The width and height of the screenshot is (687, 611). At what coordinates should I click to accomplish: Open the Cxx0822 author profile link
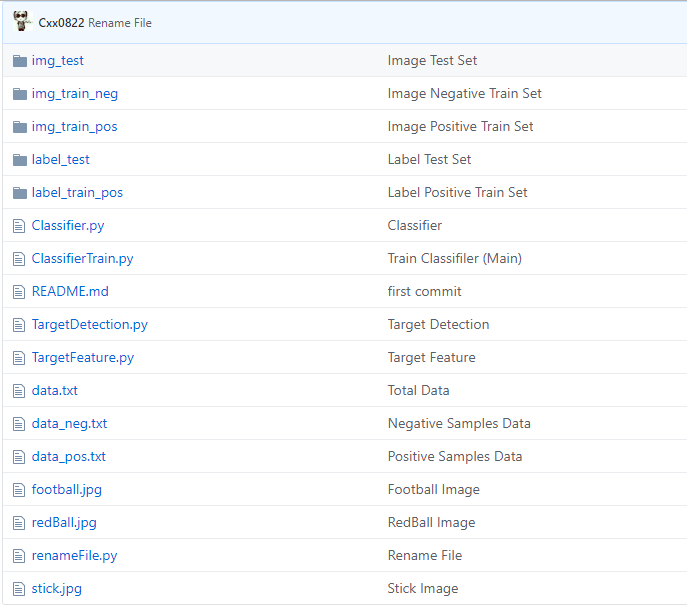point(61,23)
